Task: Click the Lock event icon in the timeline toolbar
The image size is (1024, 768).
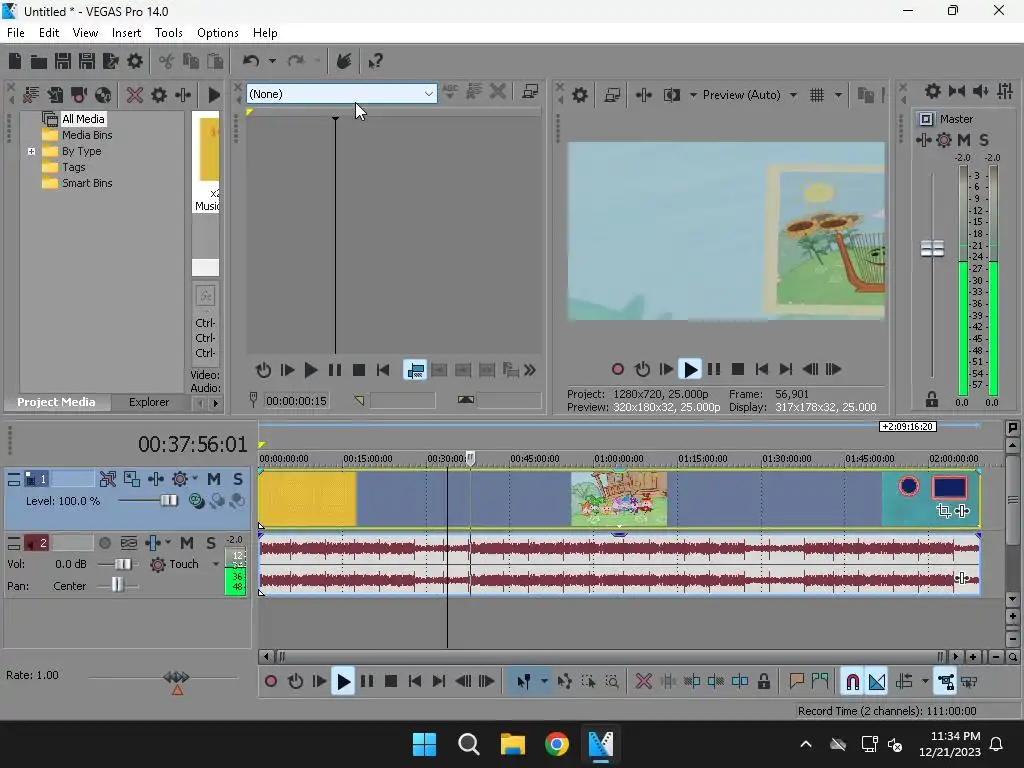Action: click(x=764, y=681)
